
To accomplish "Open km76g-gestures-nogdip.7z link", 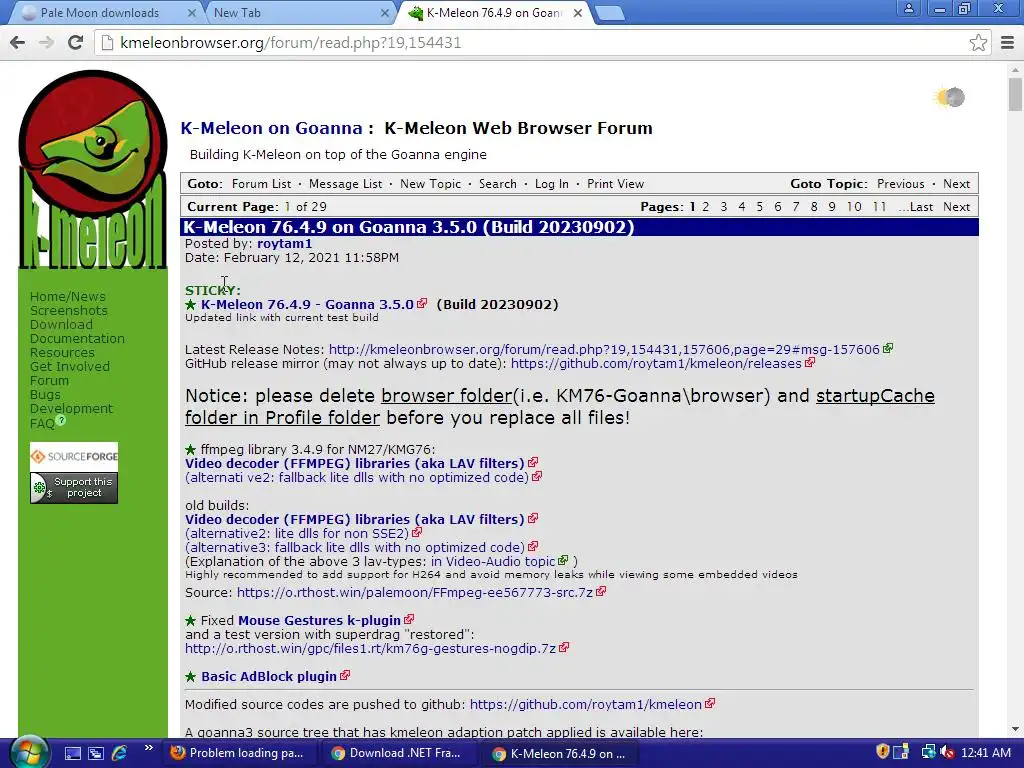I will point(370,648).
